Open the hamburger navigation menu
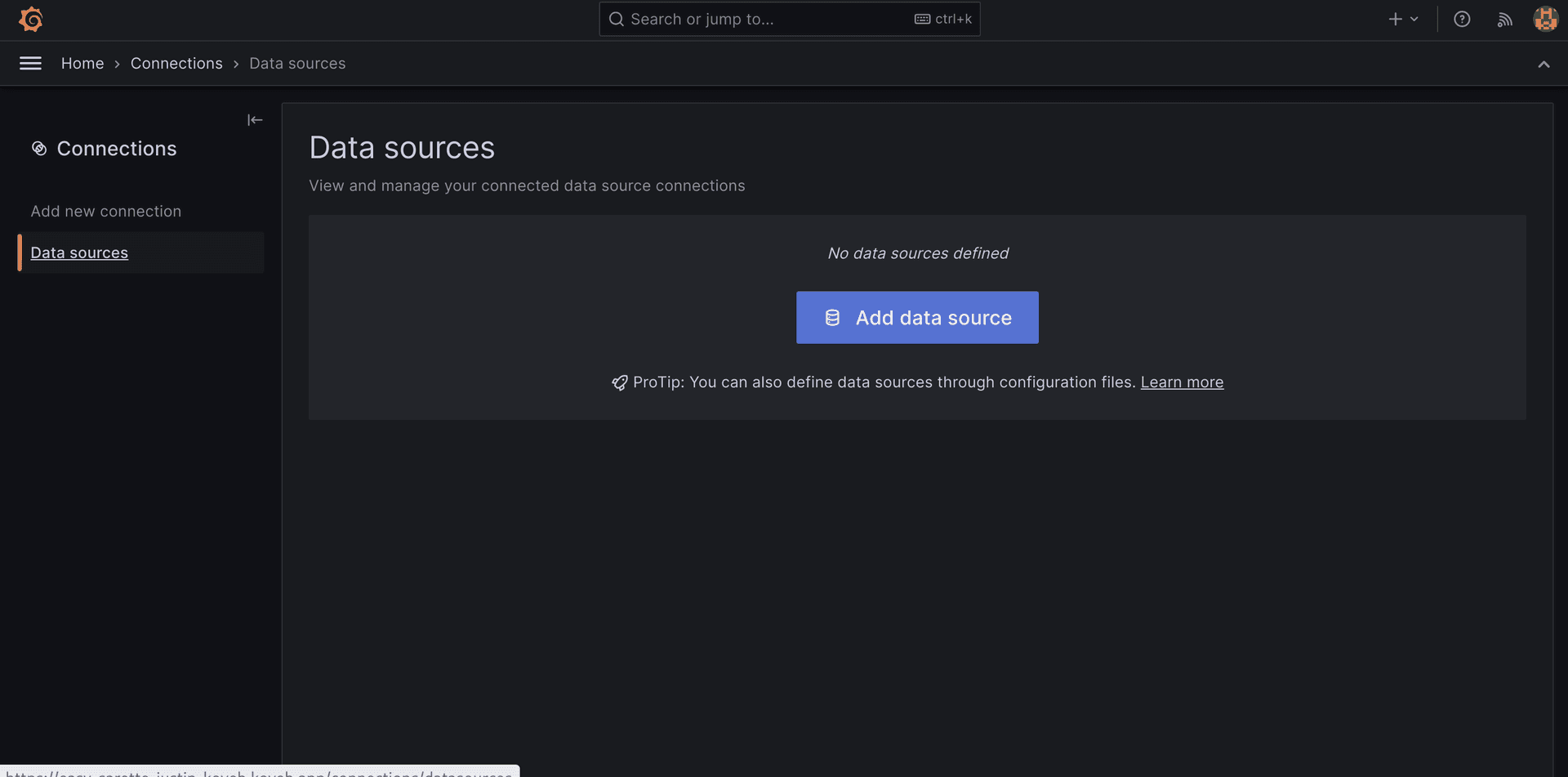The width and height of the screenshot is (1568, 777). [30, 64]
